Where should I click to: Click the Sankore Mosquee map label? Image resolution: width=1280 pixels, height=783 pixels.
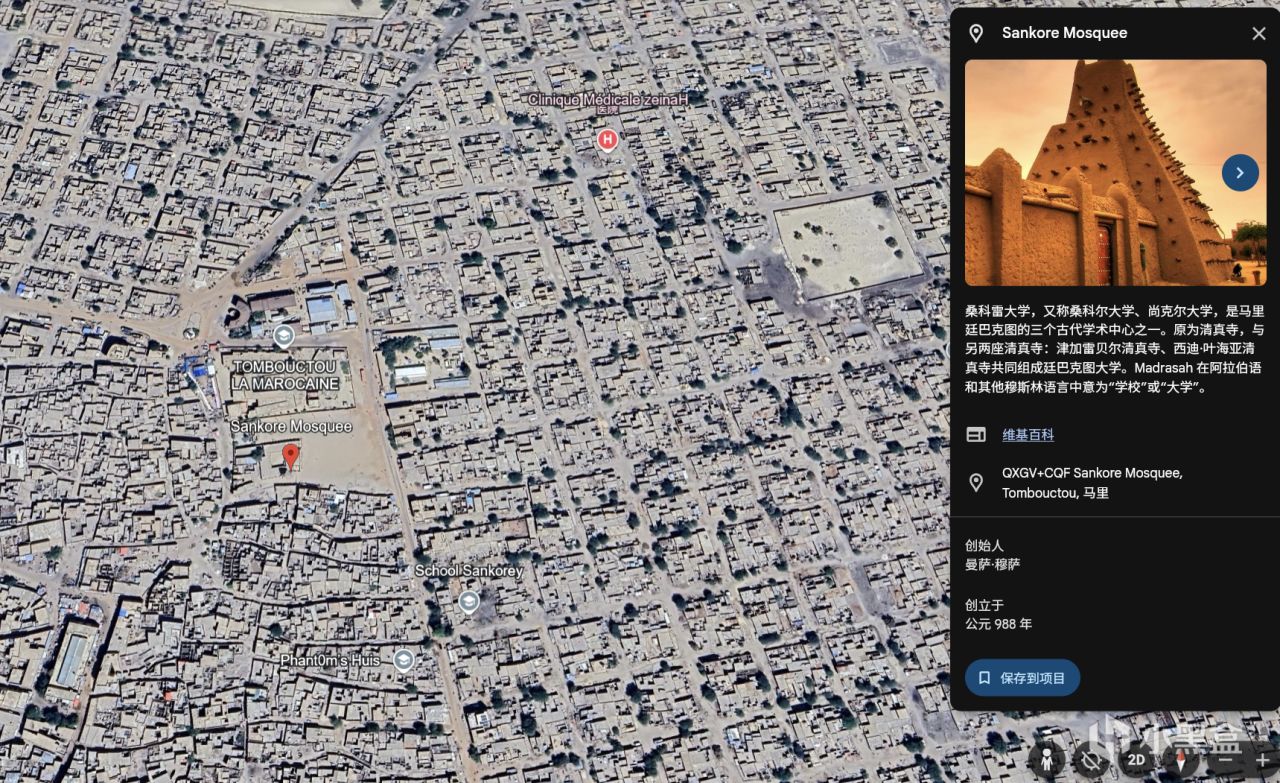click(291, 427)
